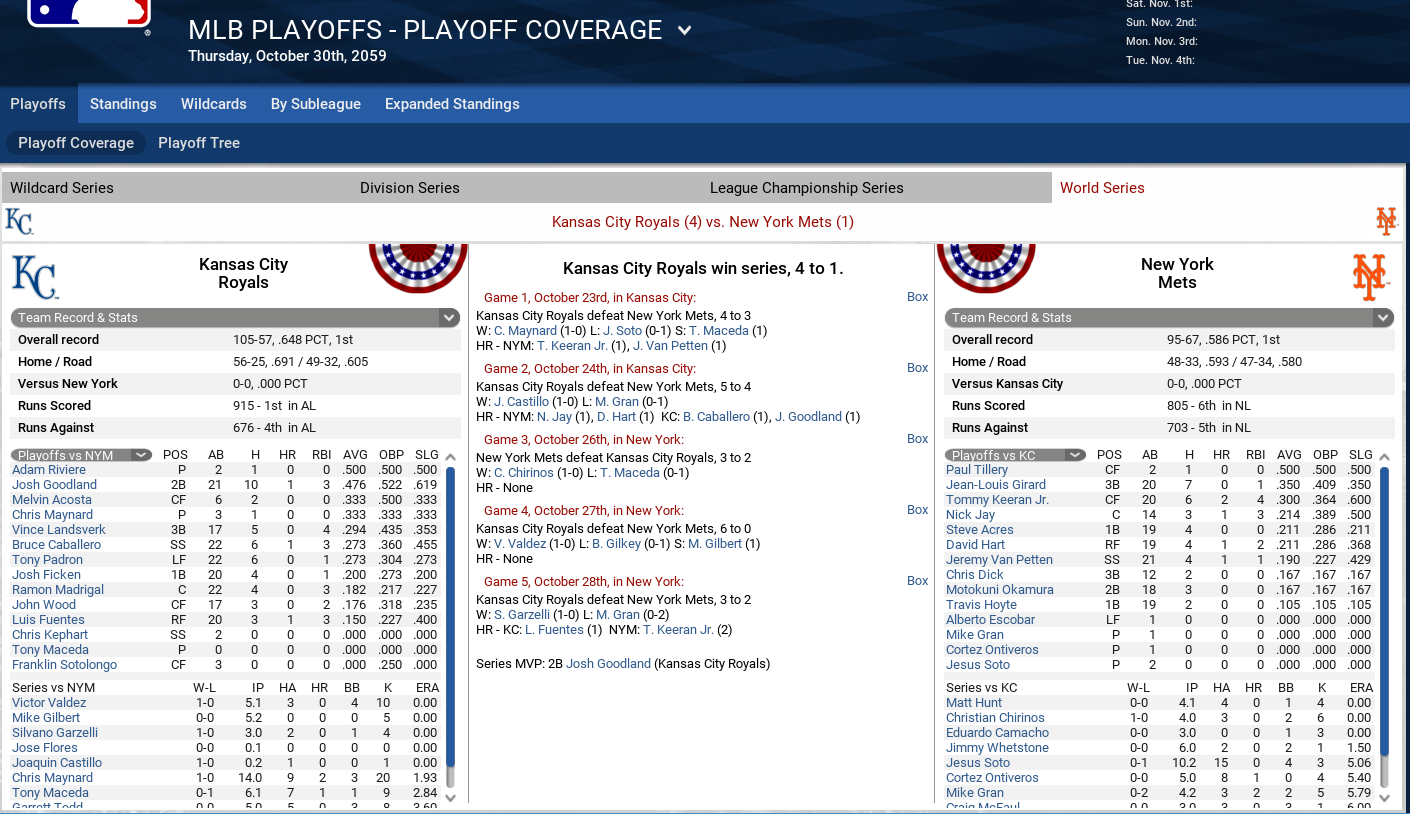
Task: Select the League Championship Series tab
Action: click(806, 188)
